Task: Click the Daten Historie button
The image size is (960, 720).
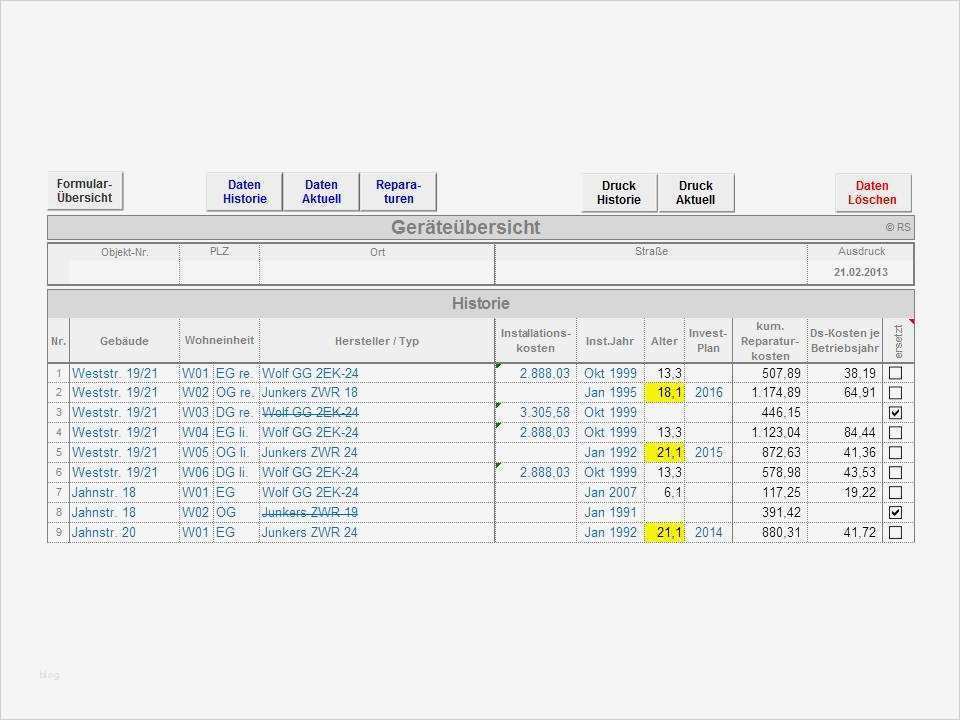Action: click(x=244, y=191)
